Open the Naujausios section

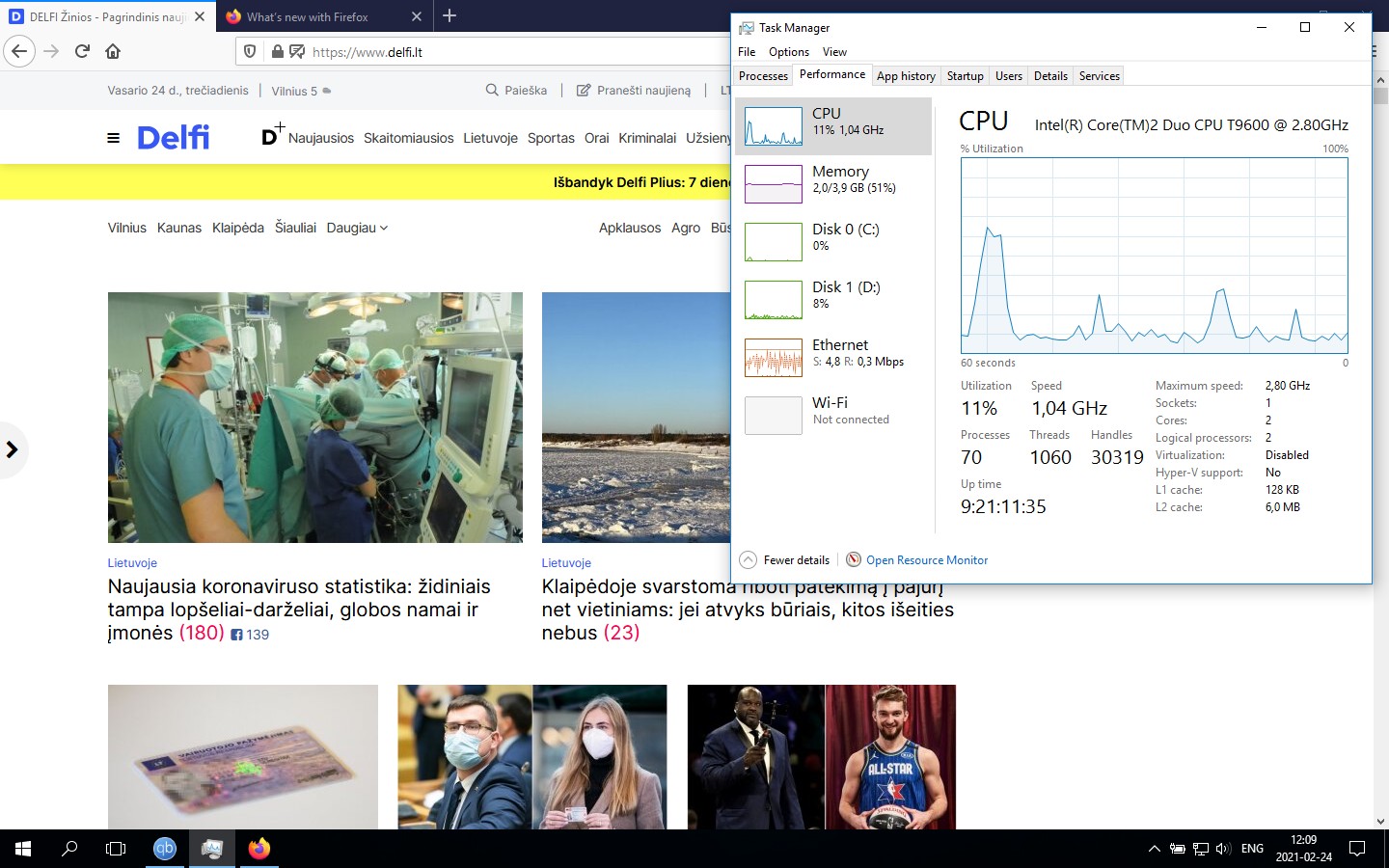(321, 138)
